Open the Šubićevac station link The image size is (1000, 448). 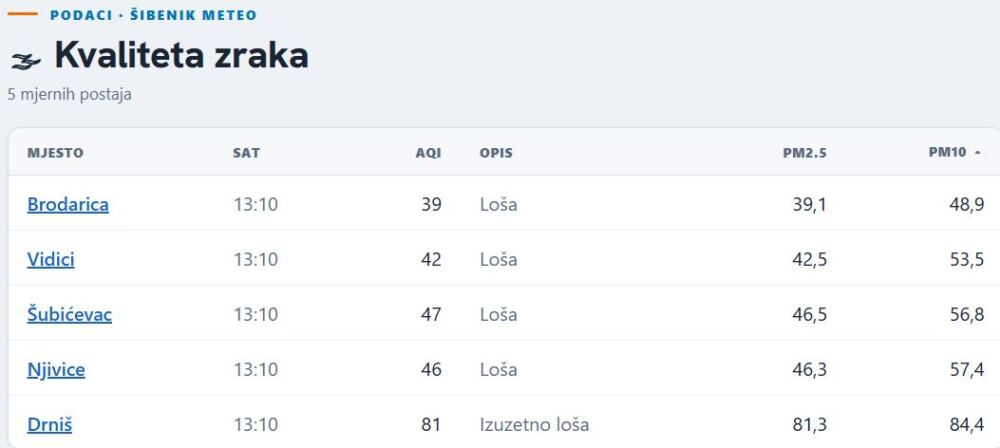coord(70,315)
